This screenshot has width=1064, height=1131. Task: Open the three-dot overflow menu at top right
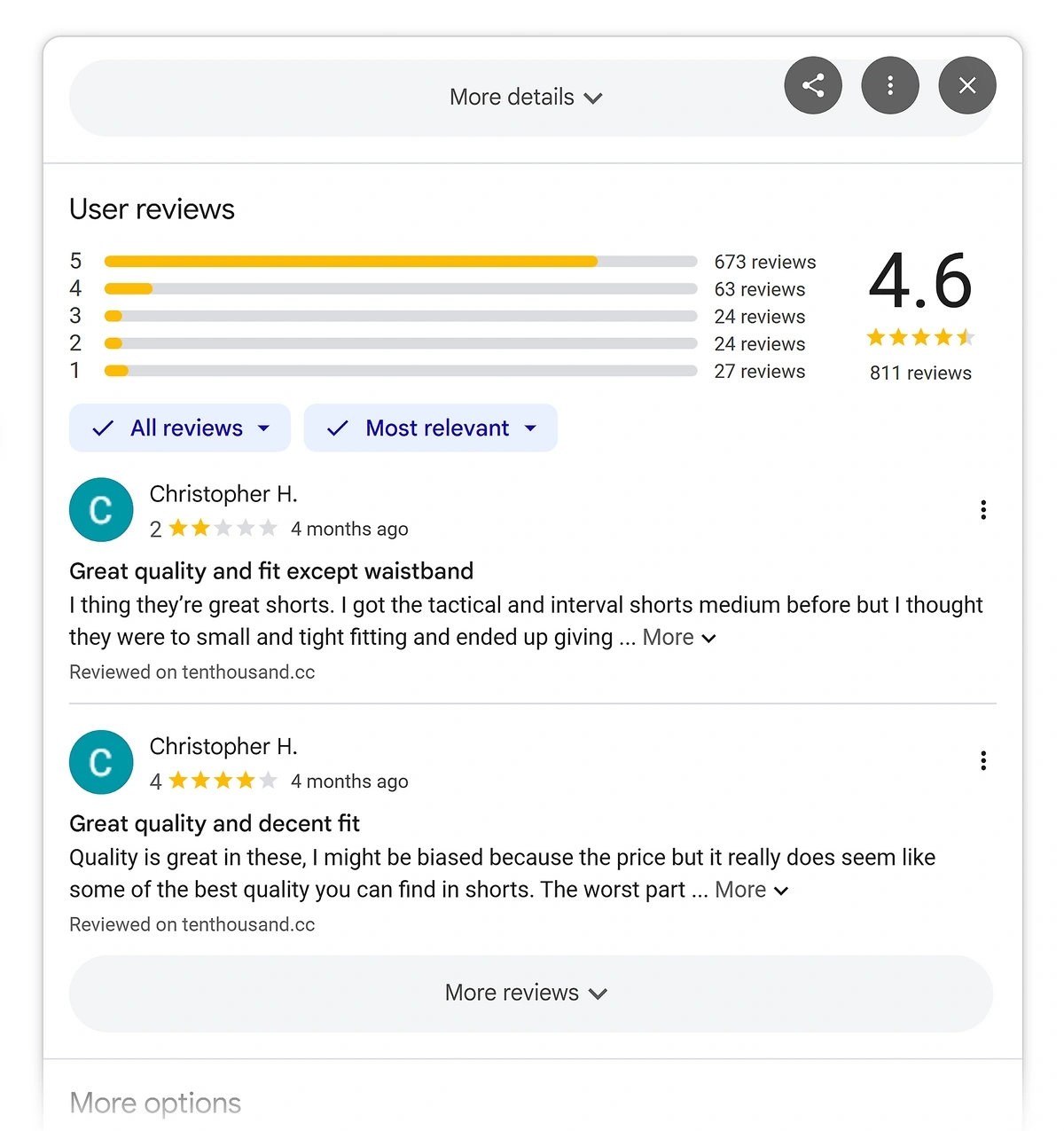pyautogui.click(x=890, y=85)
